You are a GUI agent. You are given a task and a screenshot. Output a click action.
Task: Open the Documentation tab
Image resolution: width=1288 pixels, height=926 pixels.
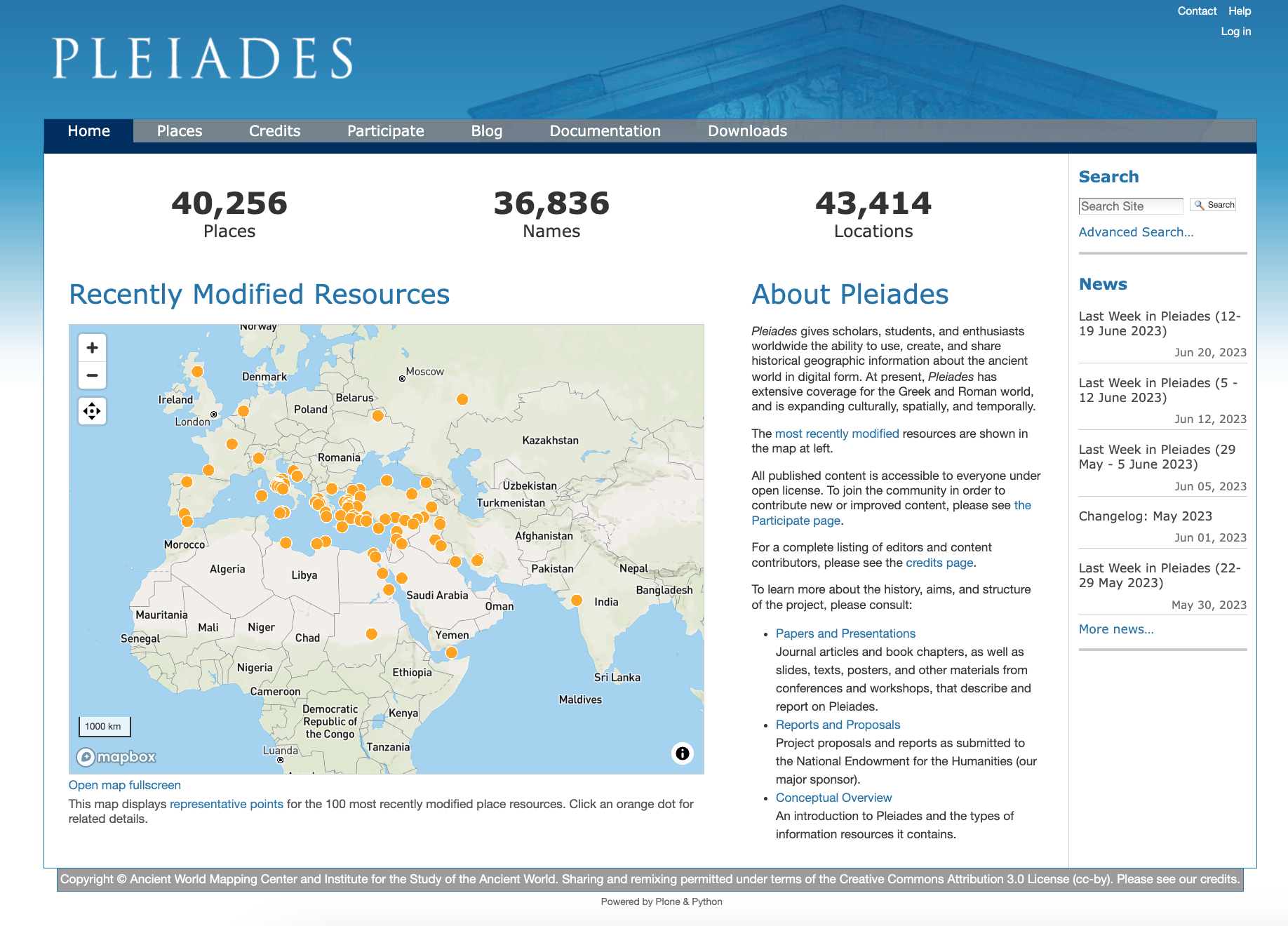click(605, 131)
